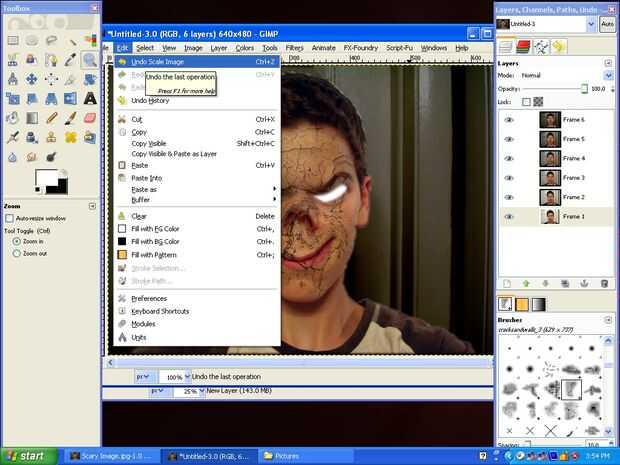This screenshot has width=620, height=465.
Task: Click Undo Scale Image menu entry
Action: 196,62
